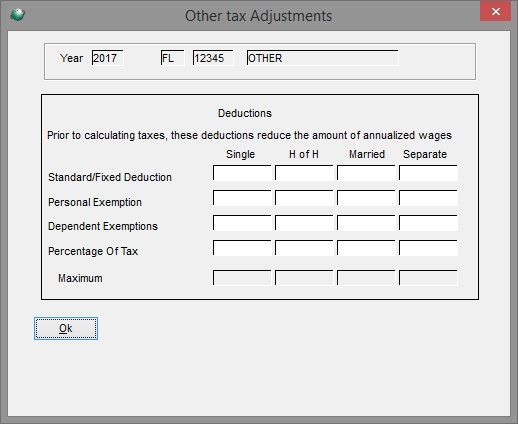Click the description field showing OTHER
This screenshot has height=424, width=518.
pos(322,58)
